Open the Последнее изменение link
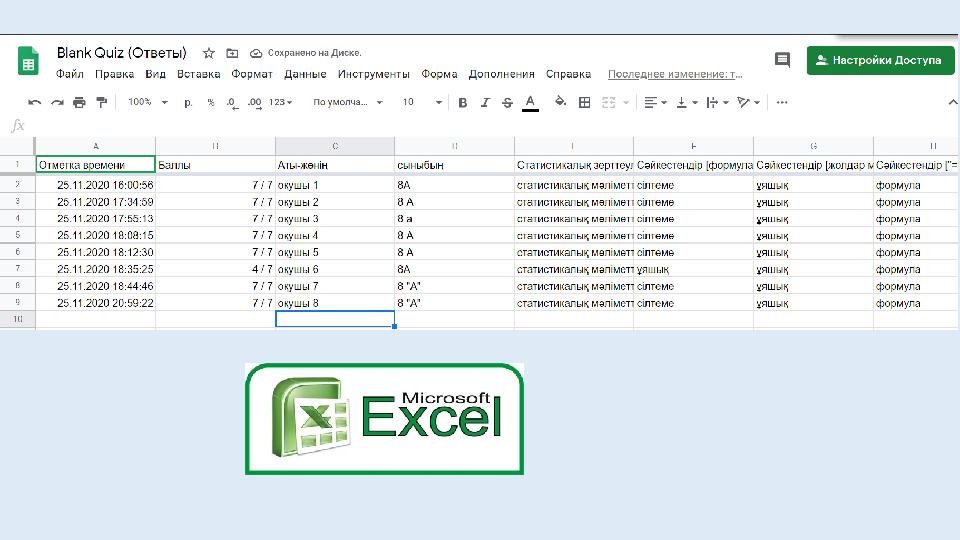960x540 pixels. 675,74
